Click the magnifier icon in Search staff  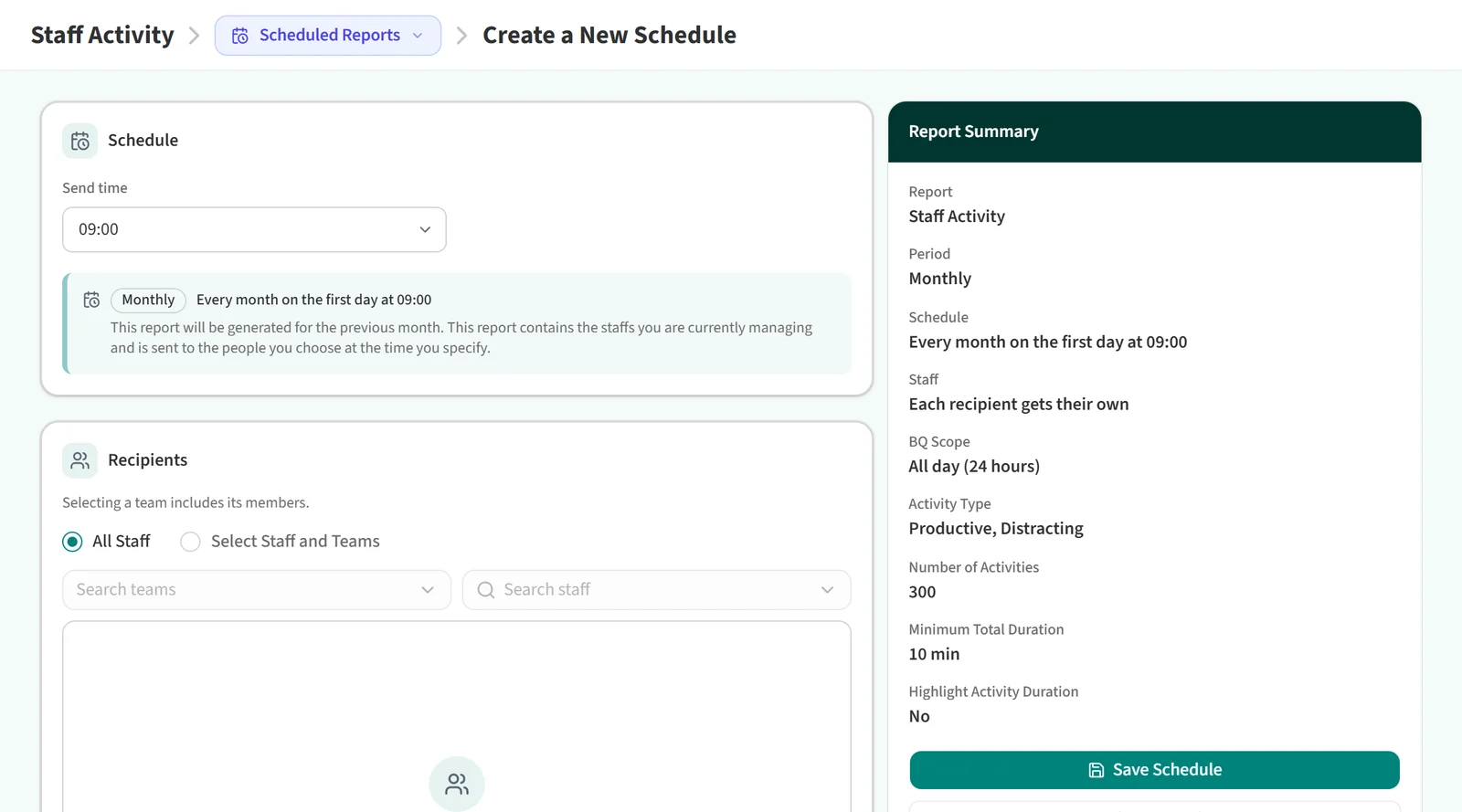486,590
